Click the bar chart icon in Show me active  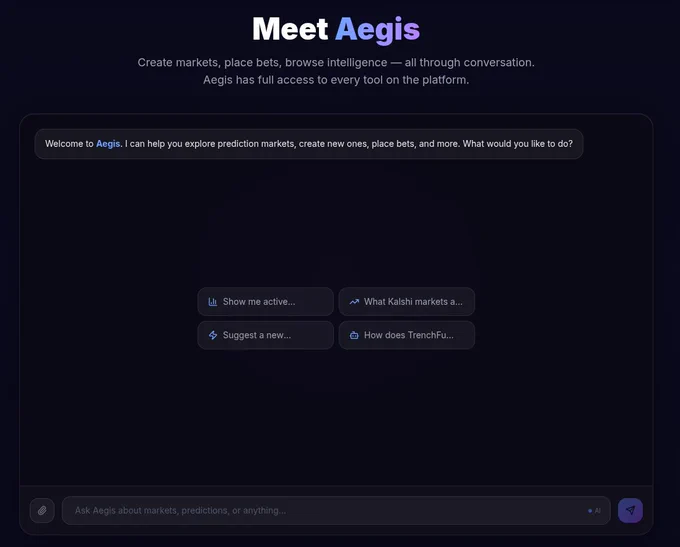tap(212, 301)
